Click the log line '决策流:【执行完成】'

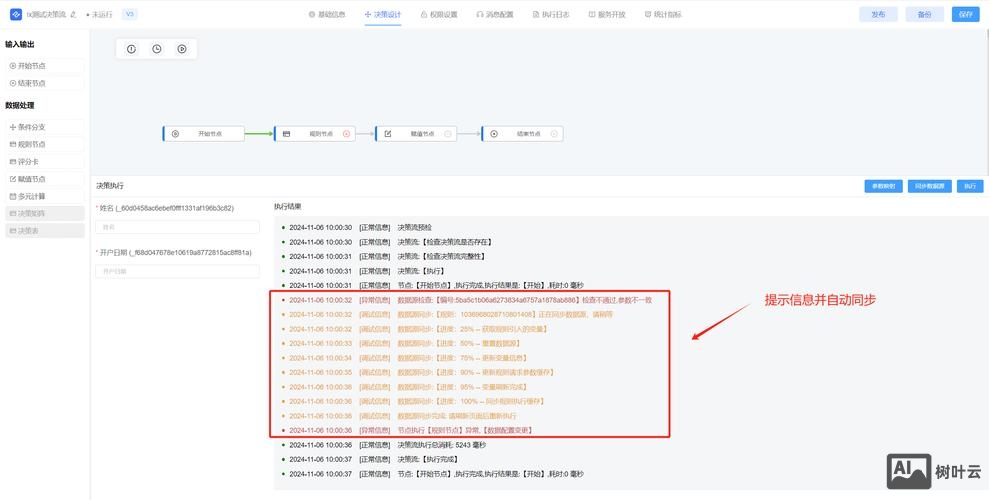coord(370,459)
